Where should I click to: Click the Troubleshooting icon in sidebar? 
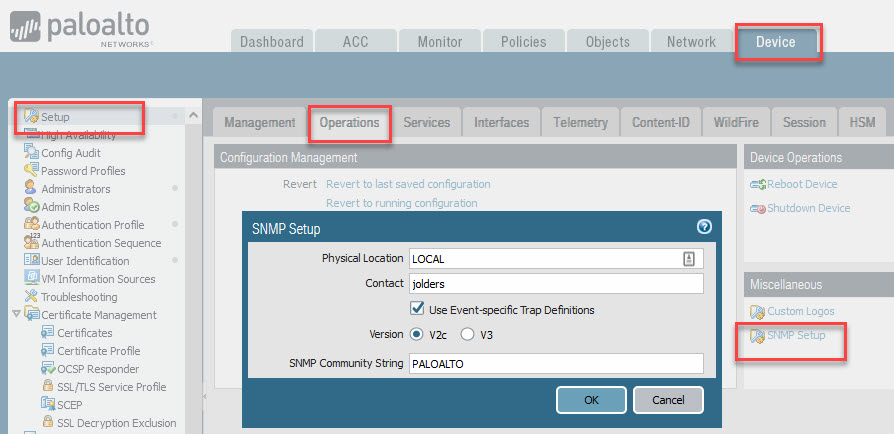point(32,297)
